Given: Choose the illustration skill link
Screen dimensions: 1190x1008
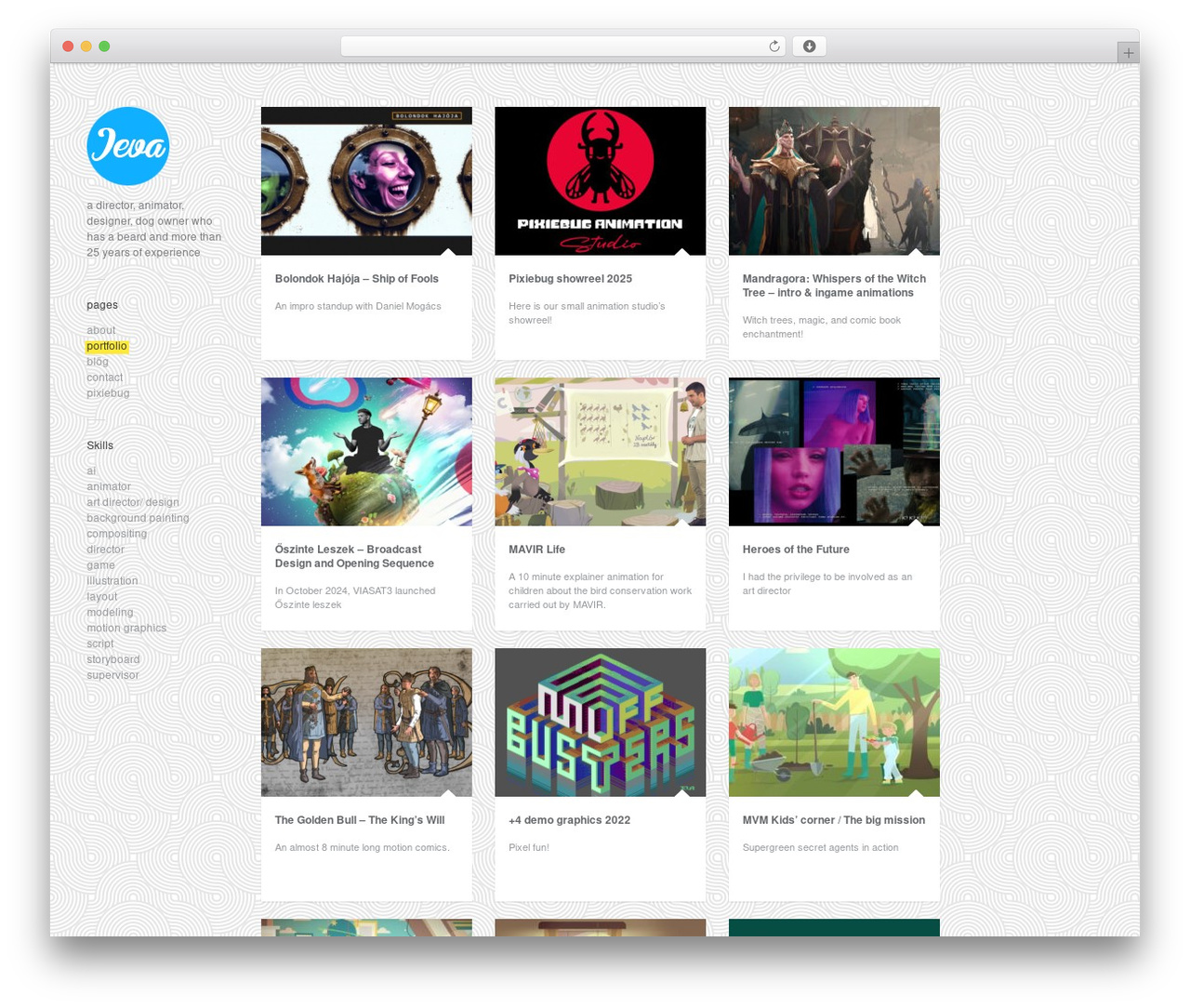Looking at the screenshot, I should [112, 581].
